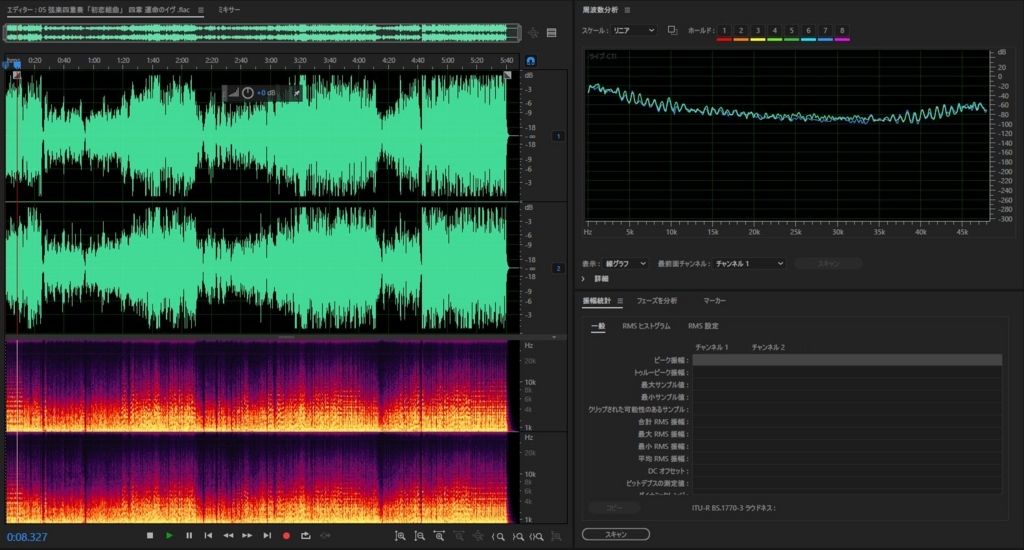Toggle spectral frequency display icon
Viewport: 1024px width, 550px height.
(x=552, y=33)
